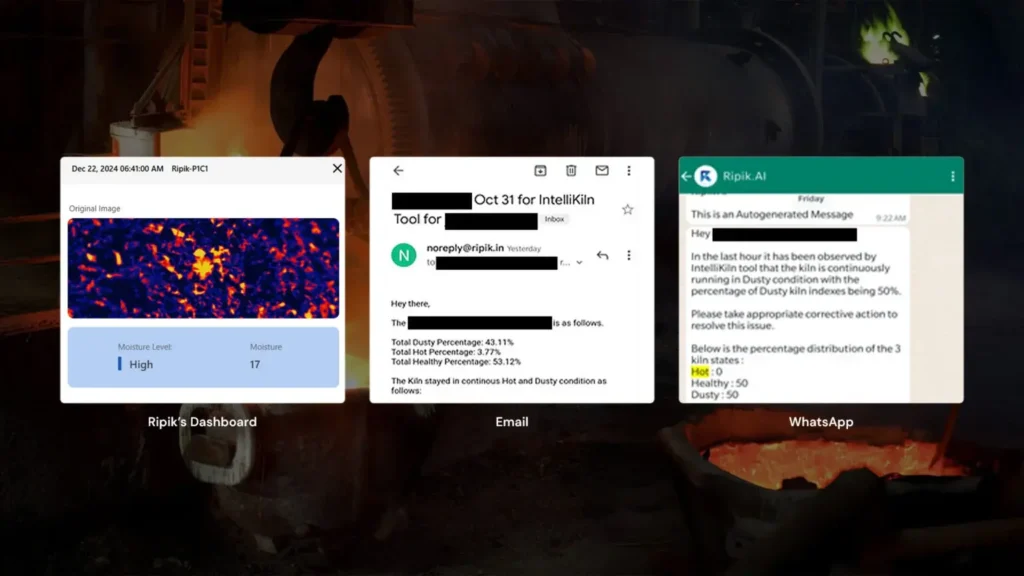Star the IntelliKiln email

628,209
